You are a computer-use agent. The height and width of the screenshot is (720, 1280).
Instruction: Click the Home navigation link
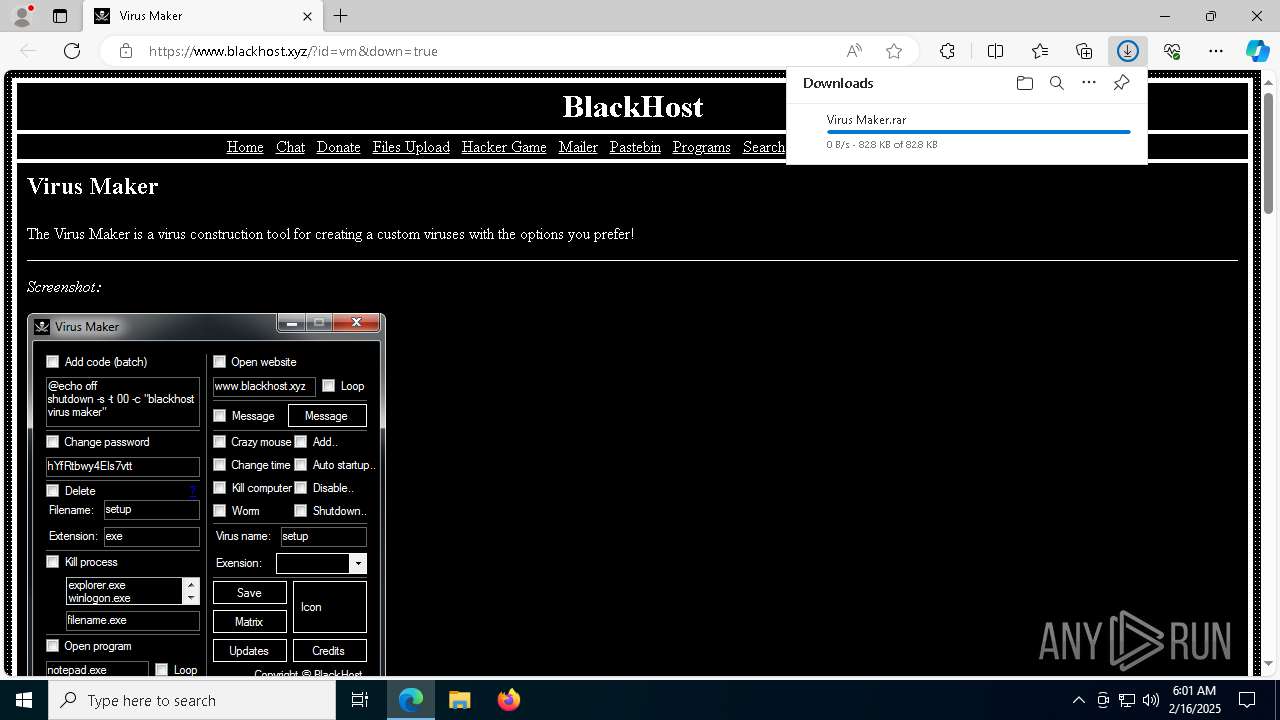tap(245, 147)
